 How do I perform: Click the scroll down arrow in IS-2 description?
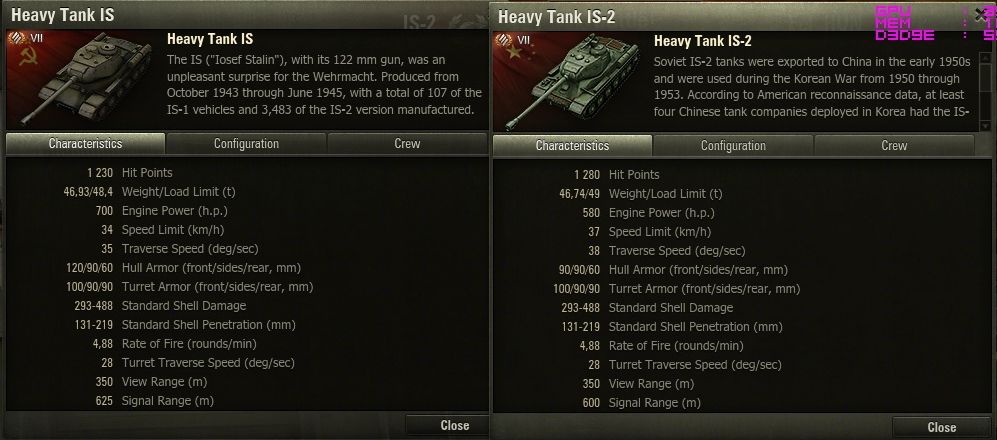986,126
